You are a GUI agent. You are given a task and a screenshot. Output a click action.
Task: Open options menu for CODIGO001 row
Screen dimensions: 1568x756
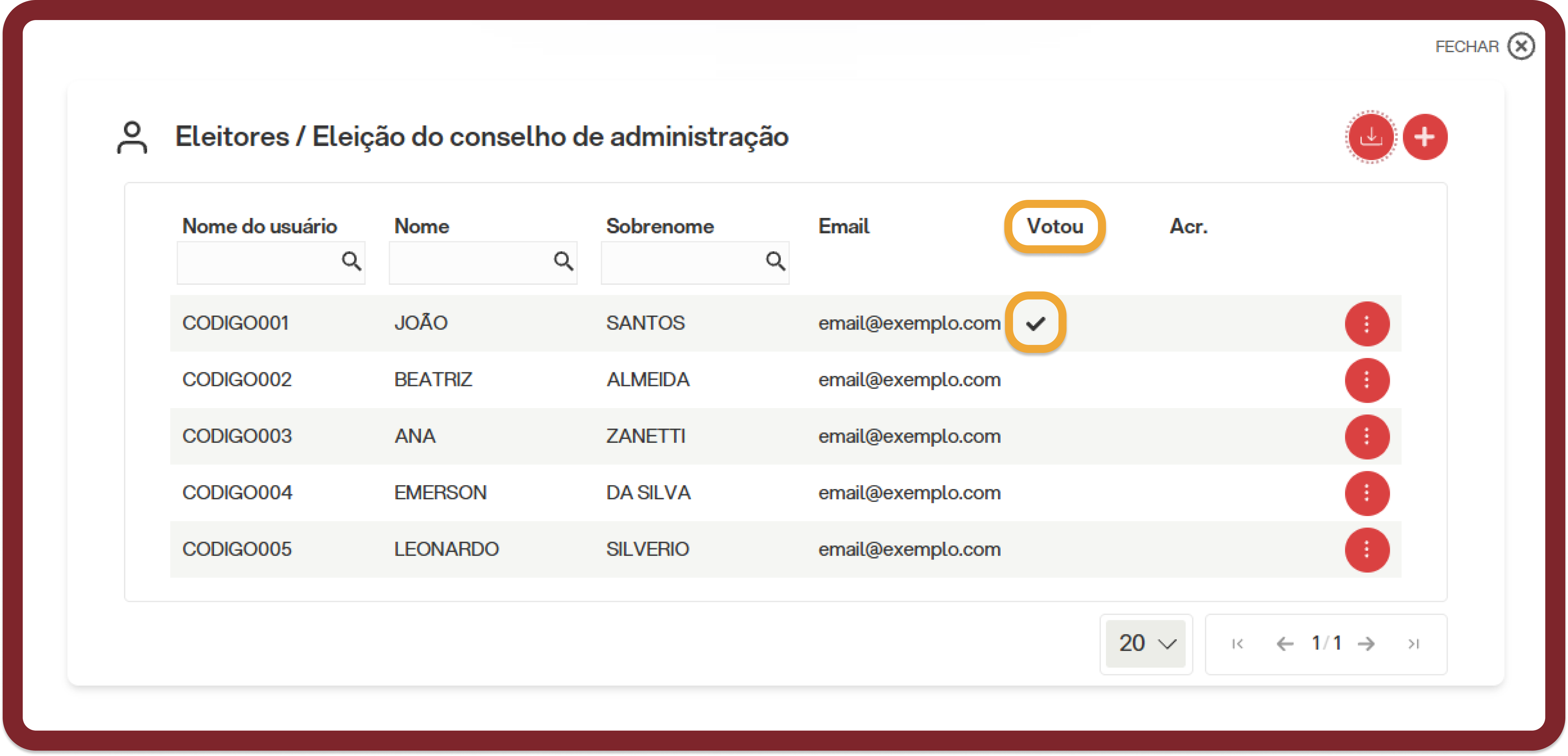pos(1366,324)
